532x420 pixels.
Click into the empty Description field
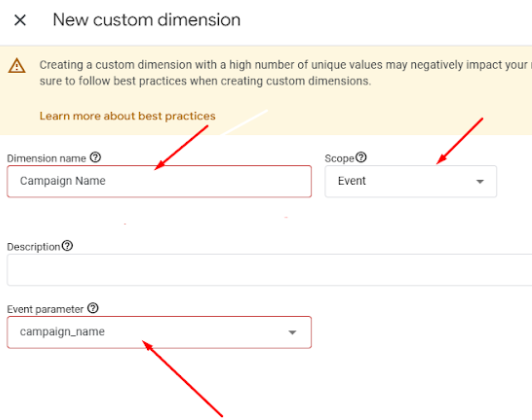click(x=269, y=270)
